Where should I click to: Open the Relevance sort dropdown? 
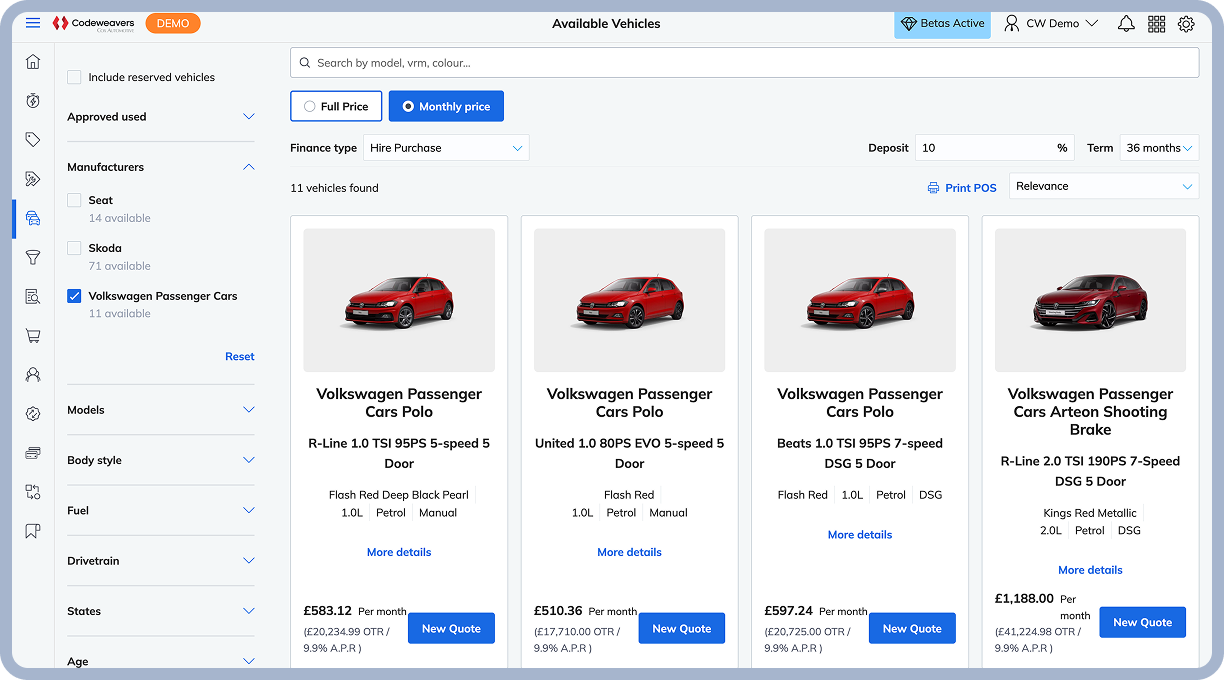pyautogui.click(x=1104, y=186)
